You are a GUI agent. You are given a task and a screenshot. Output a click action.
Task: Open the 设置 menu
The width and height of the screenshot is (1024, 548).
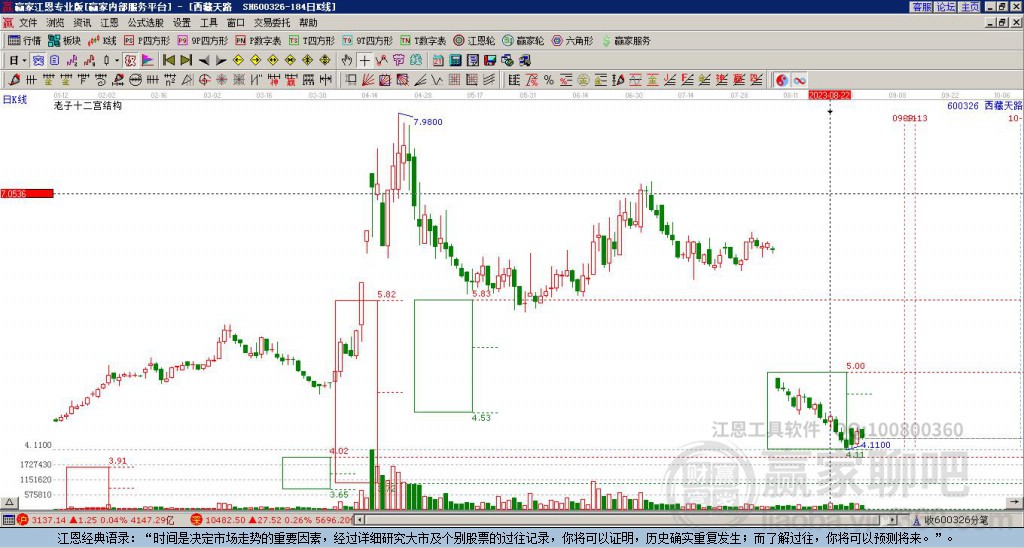coord(182,23)
